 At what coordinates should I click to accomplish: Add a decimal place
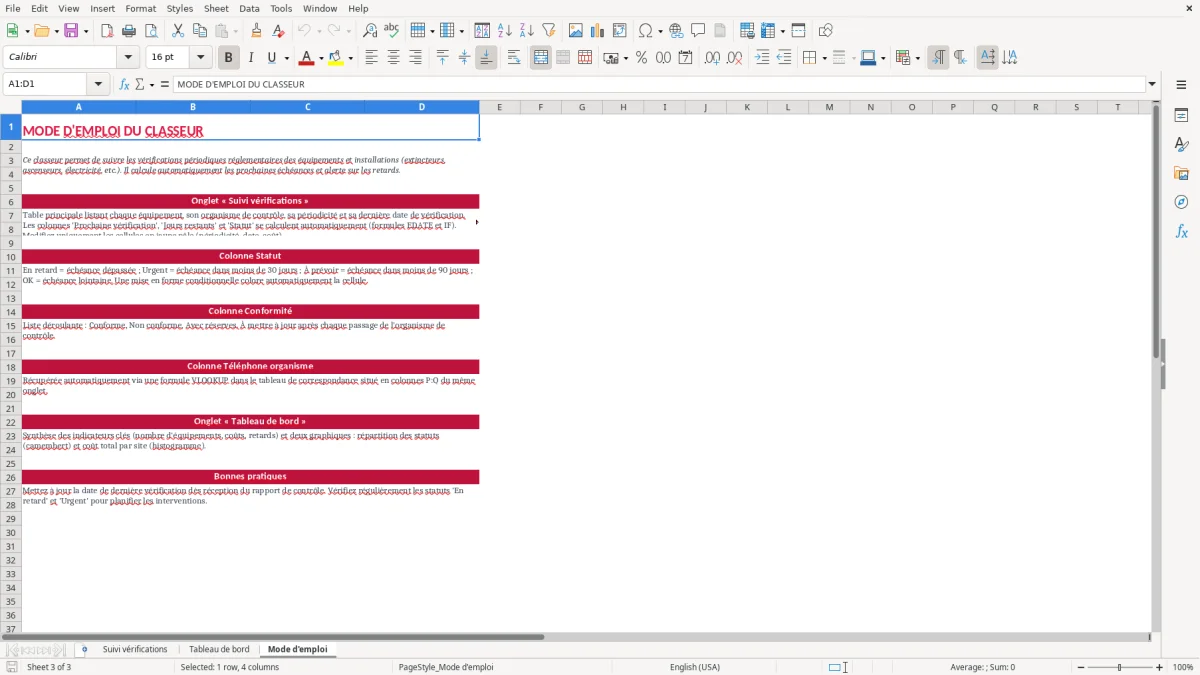(713, 58)
